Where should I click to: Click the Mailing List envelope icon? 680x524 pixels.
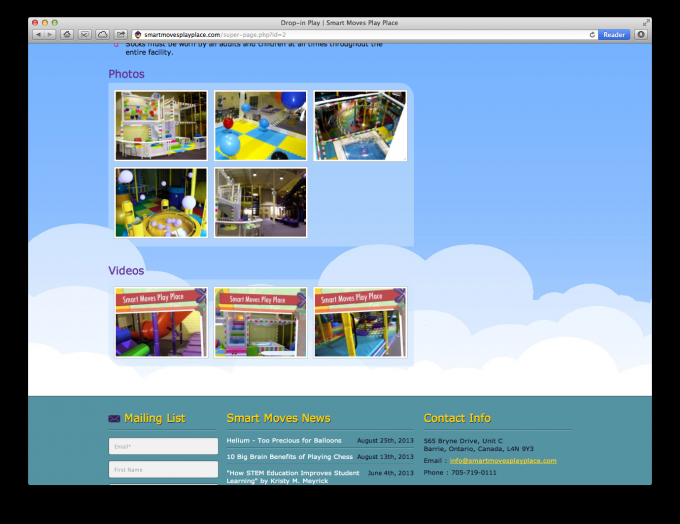click(114, 419)
